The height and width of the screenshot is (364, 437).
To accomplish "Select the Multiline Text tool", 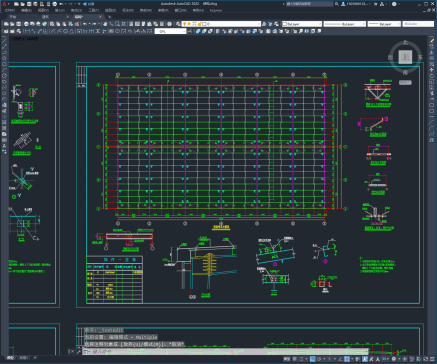I will [4, 146].
